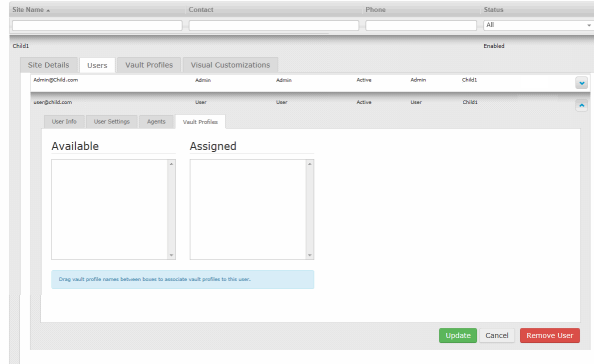Viewport: 594px width, 364px height.
Task: Open the Visual Customizations tab
Action: (230, 65)
